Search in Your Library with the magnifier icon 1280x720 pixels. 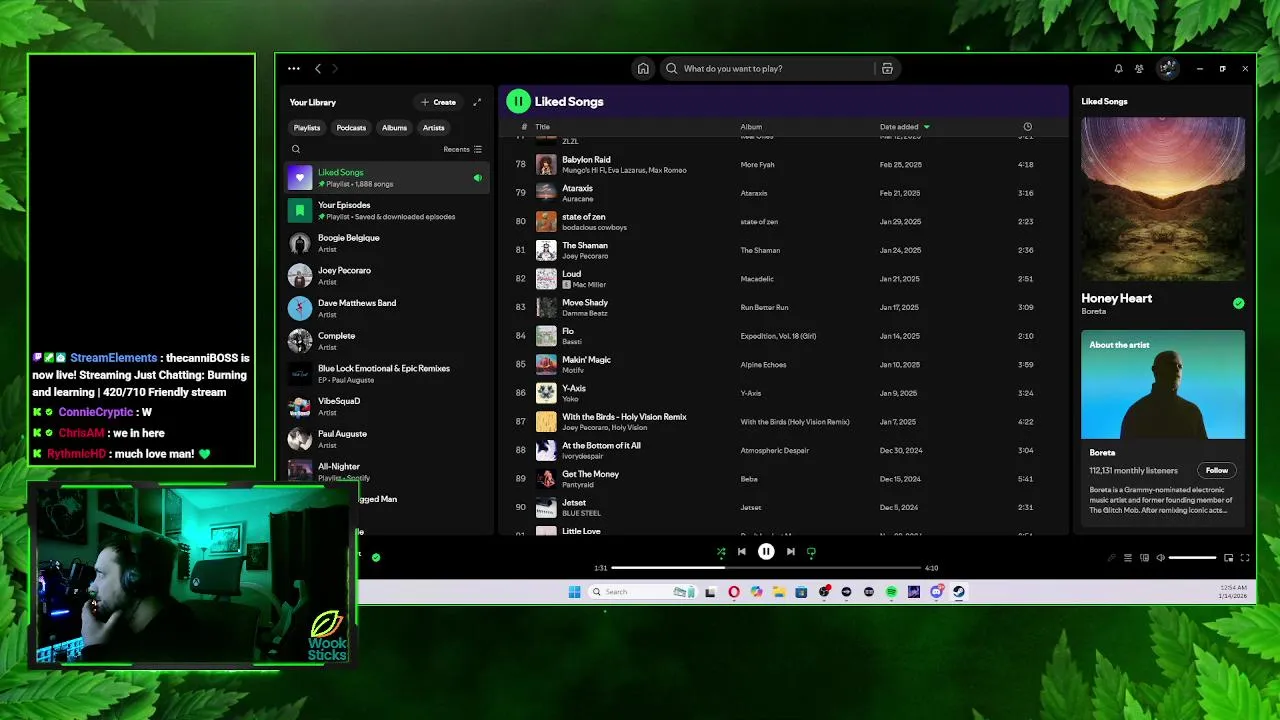pos(296,149)
